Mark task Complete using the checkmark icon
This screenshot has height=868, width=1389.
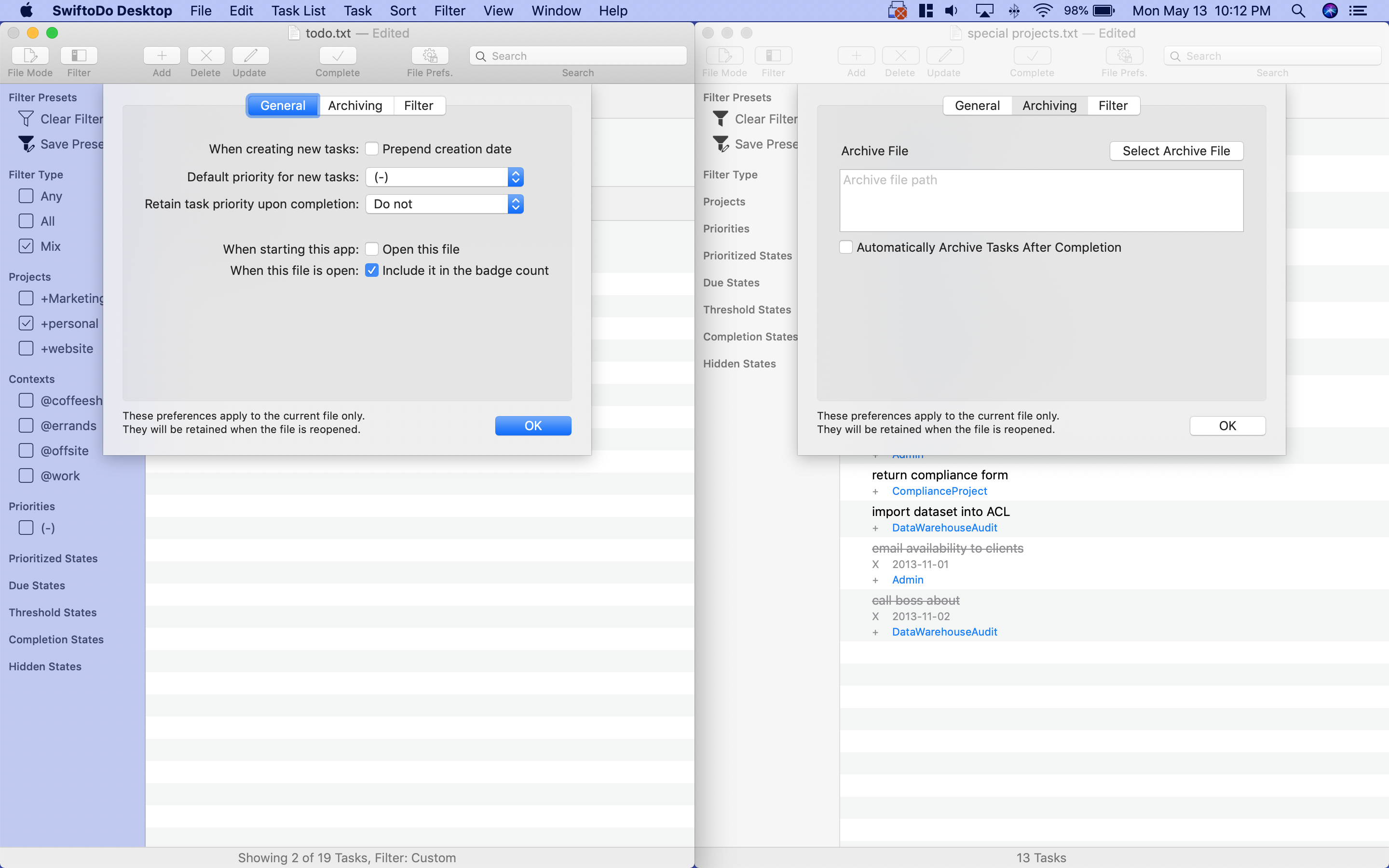point(338,55)
